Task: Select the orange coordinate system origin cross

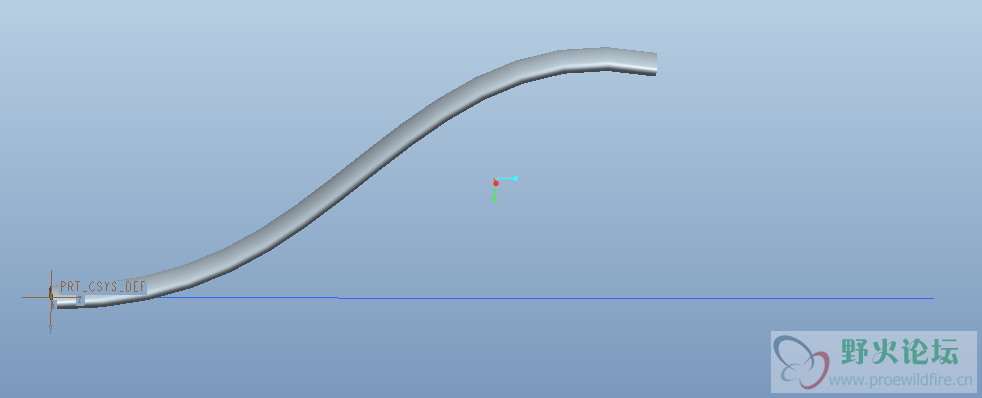Action: (50, 297)
